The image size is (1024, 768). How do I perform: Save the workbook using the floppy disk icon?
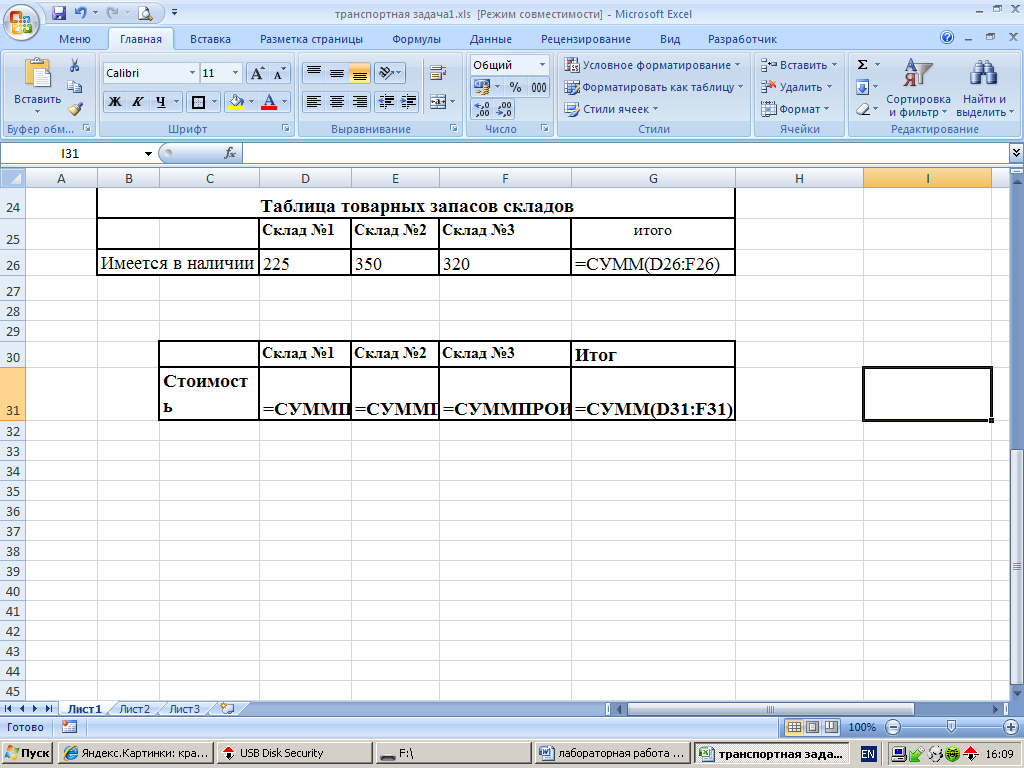click(x=59, y=13)
